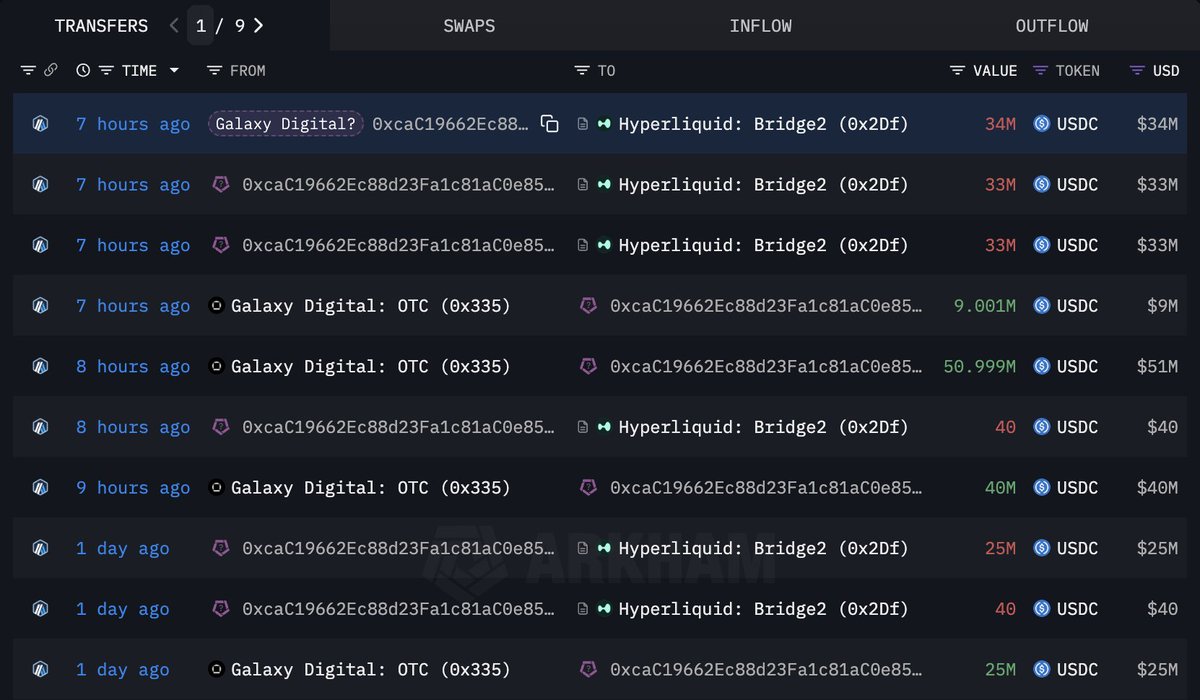Viewport: 1200px width, 700px height.
Task: Click USDC token icon in the $34M row
Action: click(x=1041, y=124)
